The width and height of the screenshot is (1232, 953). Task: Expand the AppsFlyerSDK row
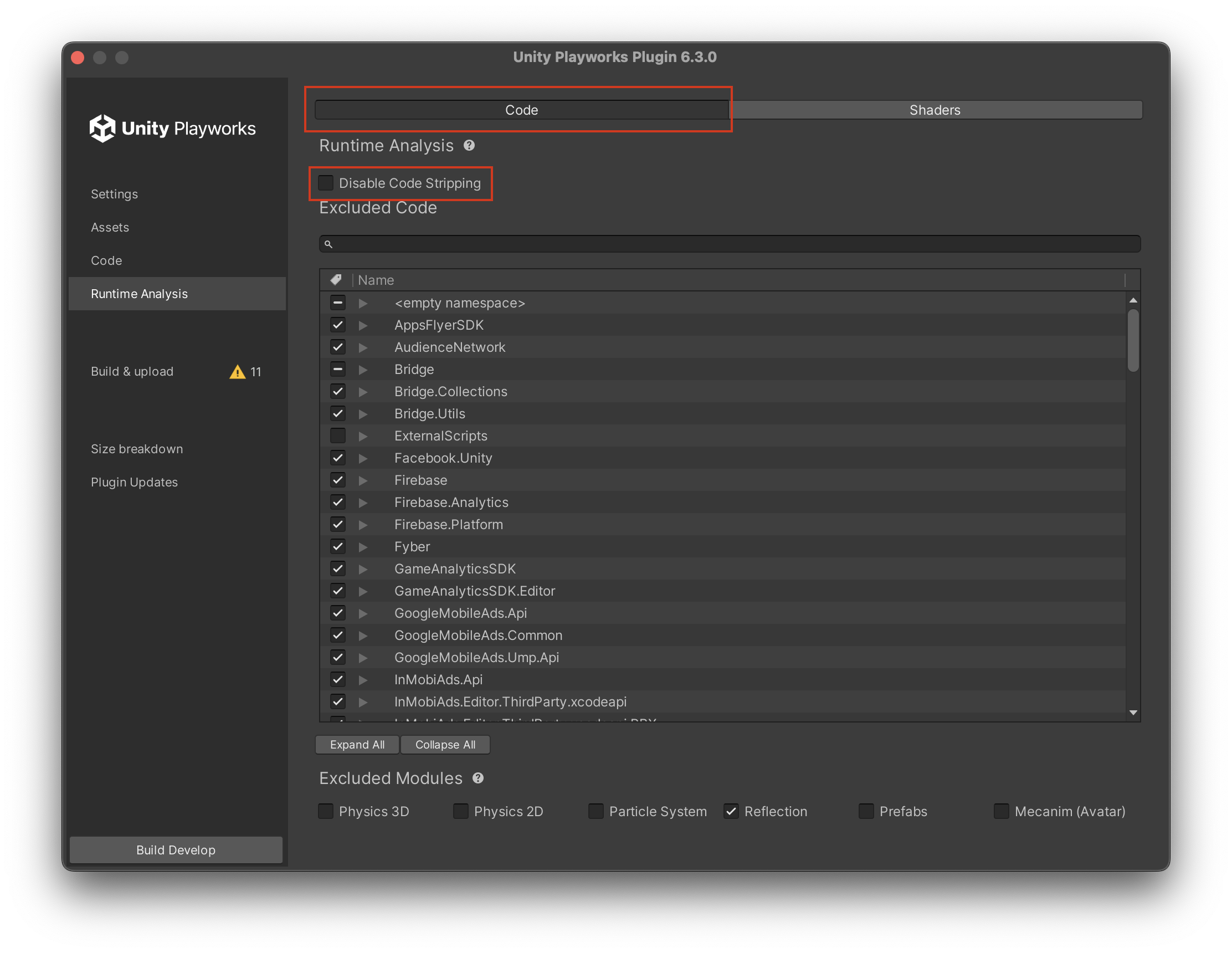coord(363,326)
